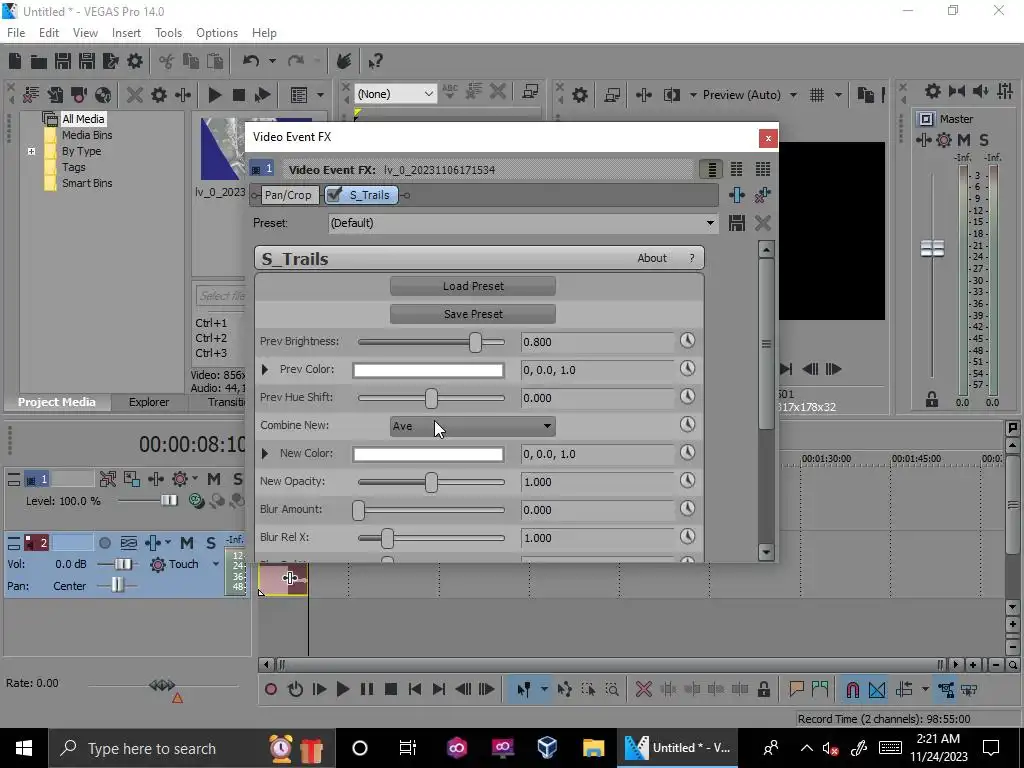Click the Delete X icon in edit toolbar

643,689
